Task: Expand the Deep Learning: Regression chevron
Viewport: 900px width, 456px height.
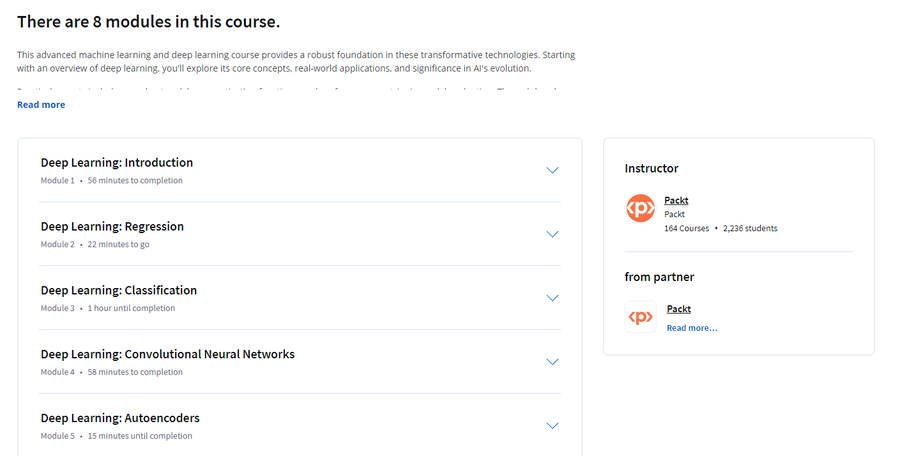Action: tap(552, 234)
